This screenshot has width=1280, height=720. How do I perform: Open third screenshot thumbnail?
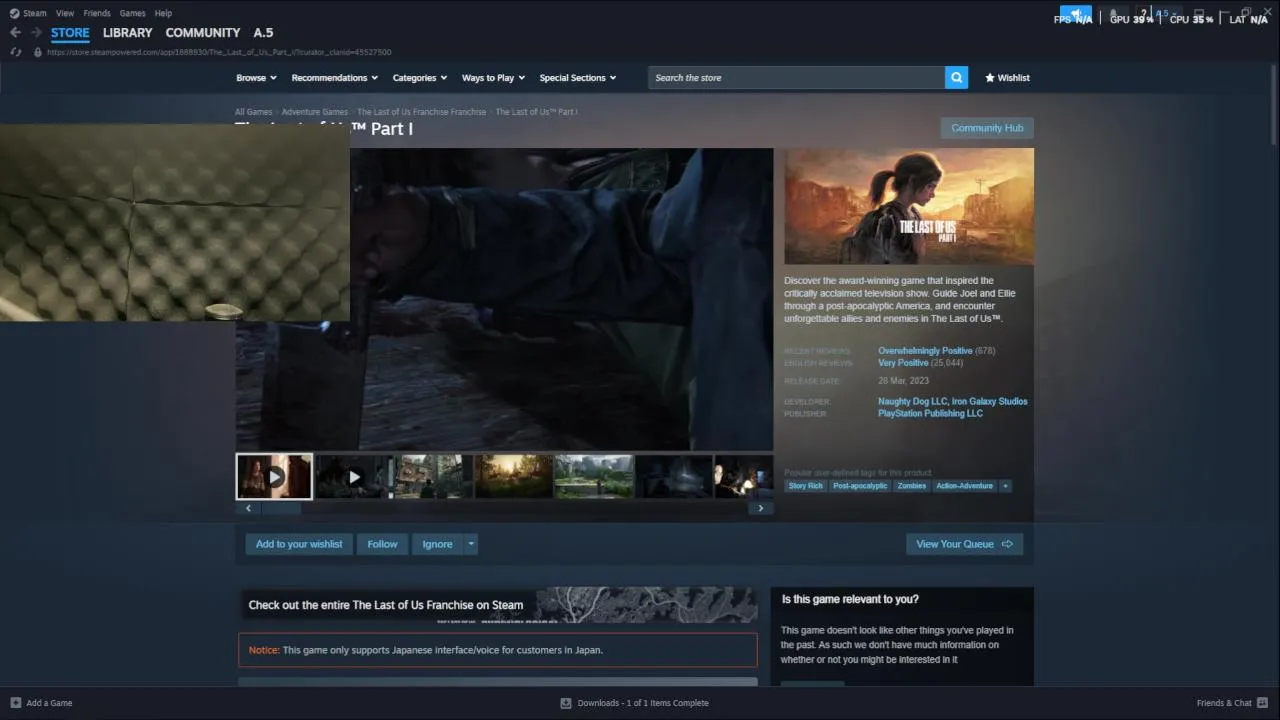[432, 477]
